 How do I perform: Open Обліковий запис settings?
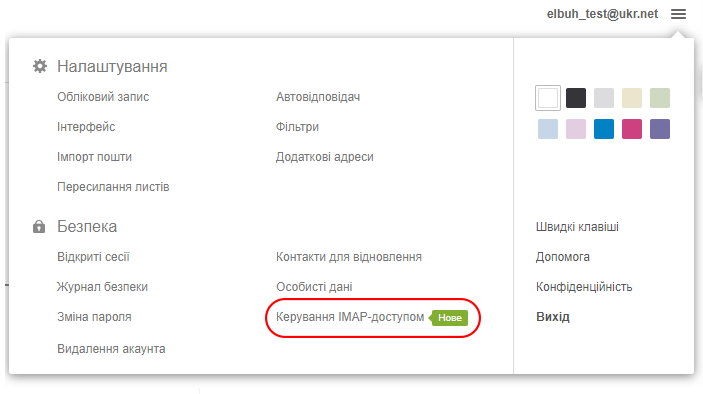pos(103,97)
